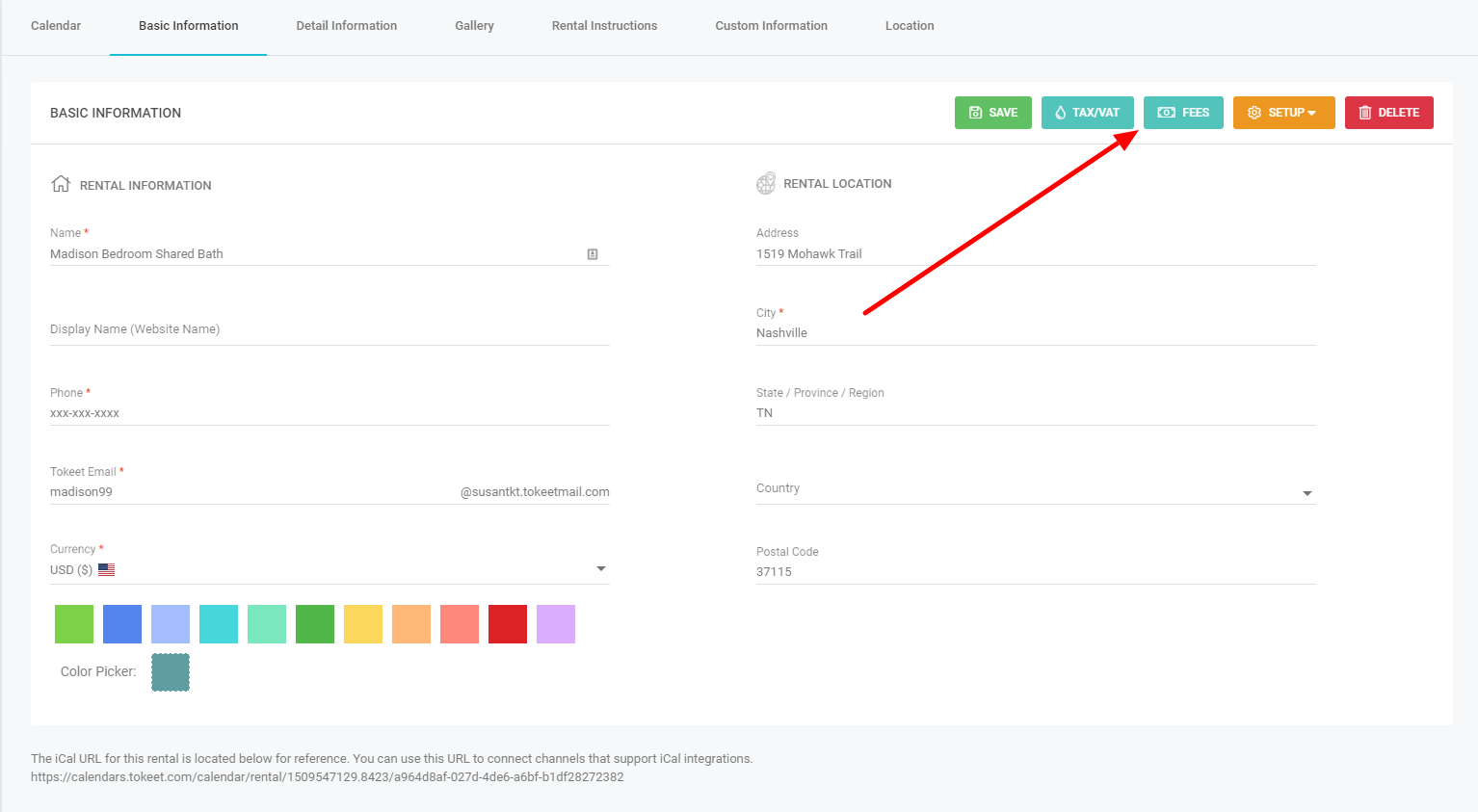Open the Calendar tab
The image size is (1478, 812).
click(x=56, y=26)
